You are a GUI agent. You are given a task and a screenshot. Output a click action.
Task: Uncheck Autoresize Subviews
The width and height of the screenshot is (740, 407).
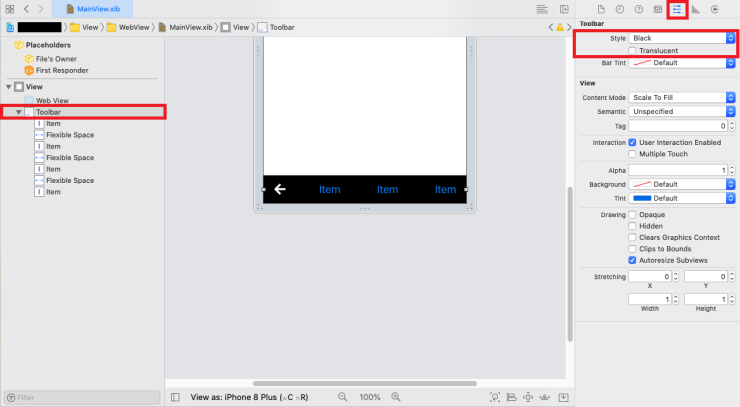point(632,259)
